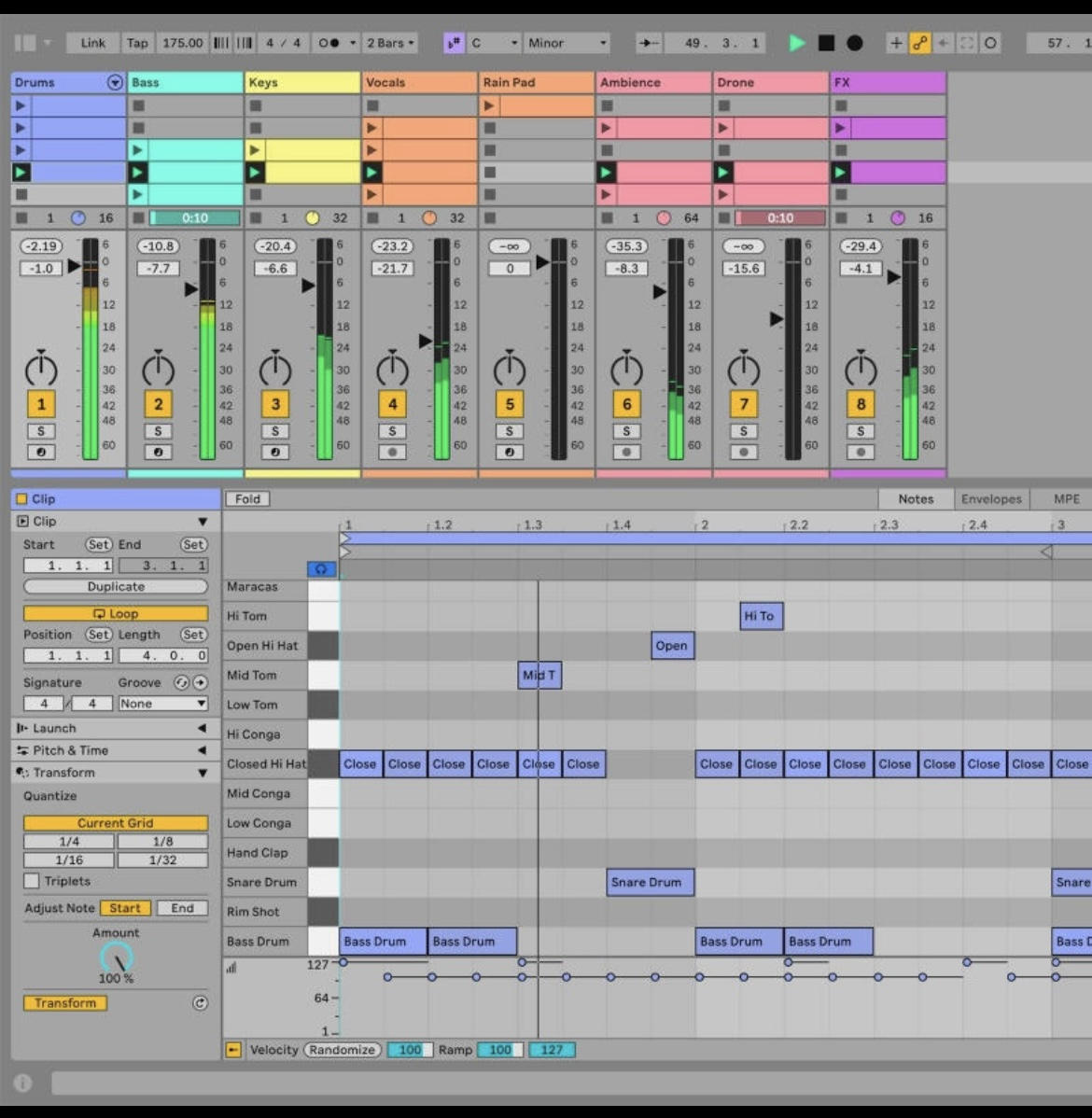
Task: Enable the Triplets checkbox
Action: tap(32, 881)
